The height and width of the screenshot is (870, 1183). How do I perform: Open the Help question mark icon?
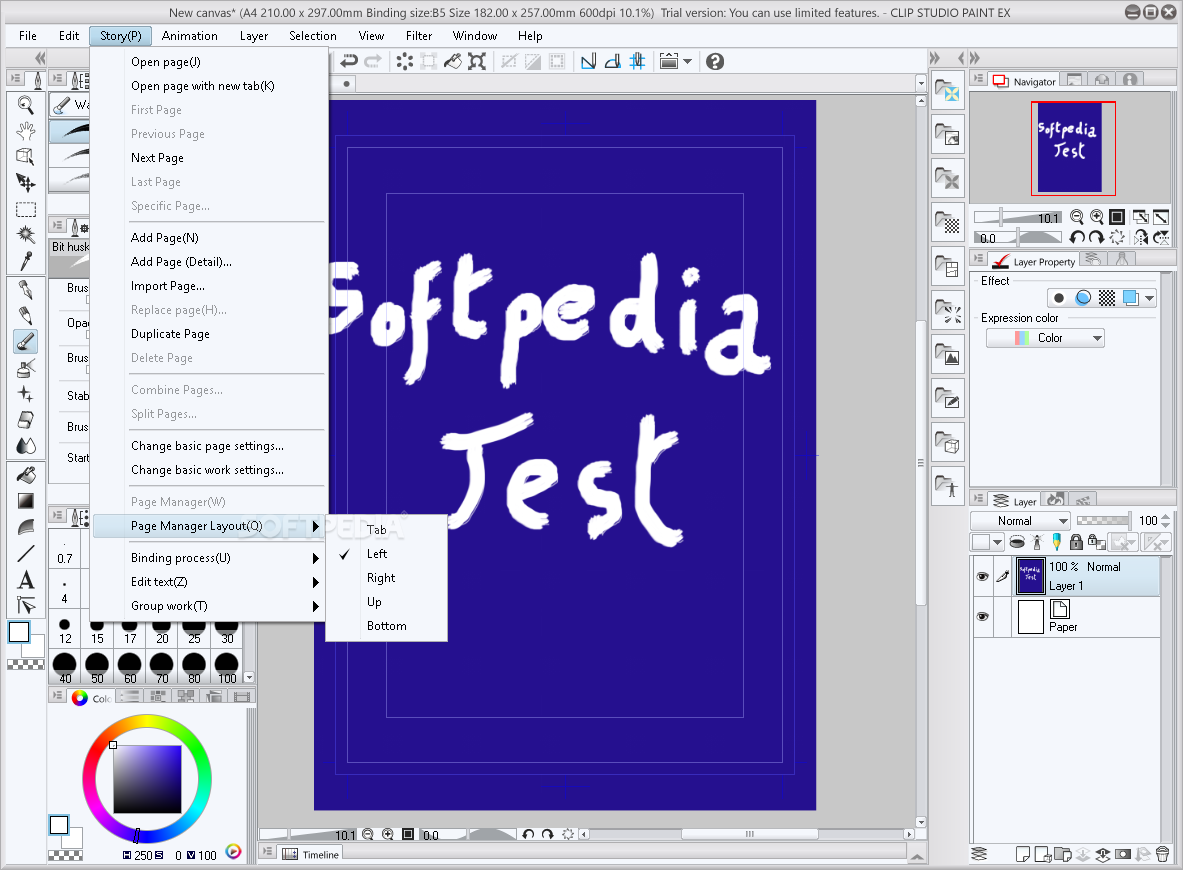coord(715,61)
